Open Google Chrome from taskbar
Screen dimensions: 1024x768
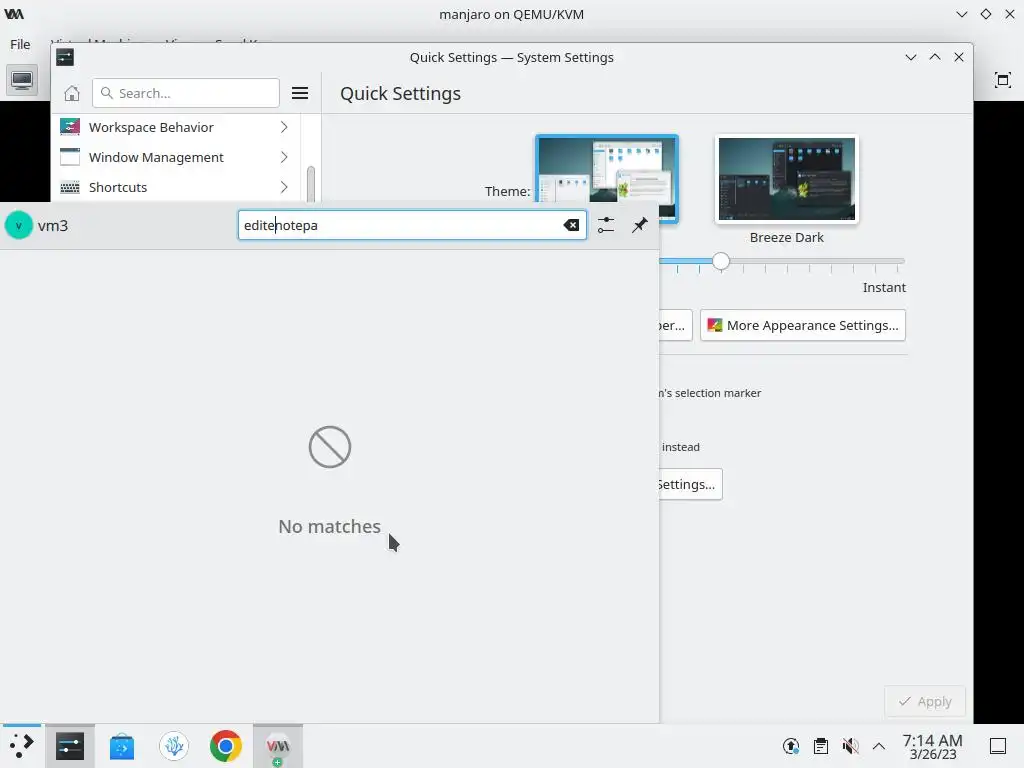point(225,746)
